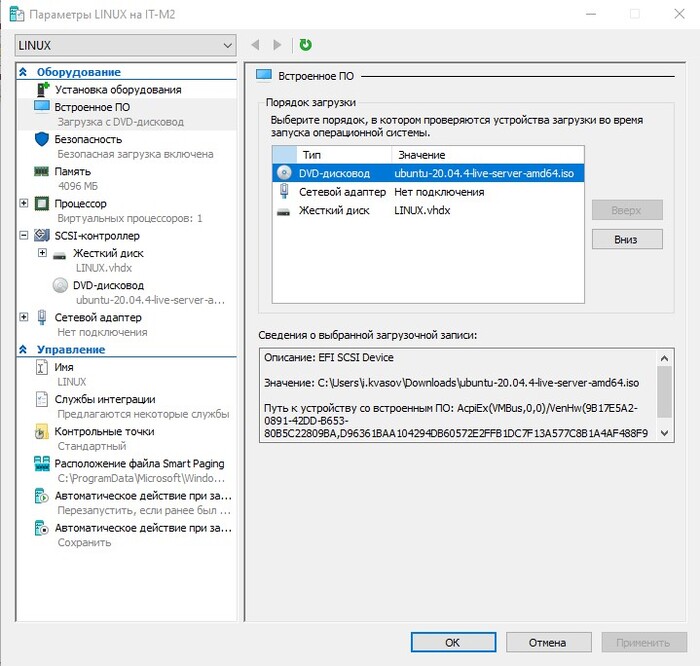Image resolution: width=700 pixels, height=666 pixels.
Task: Select the Контрольные точки checkpoint icon
Action: click(41, 432)
